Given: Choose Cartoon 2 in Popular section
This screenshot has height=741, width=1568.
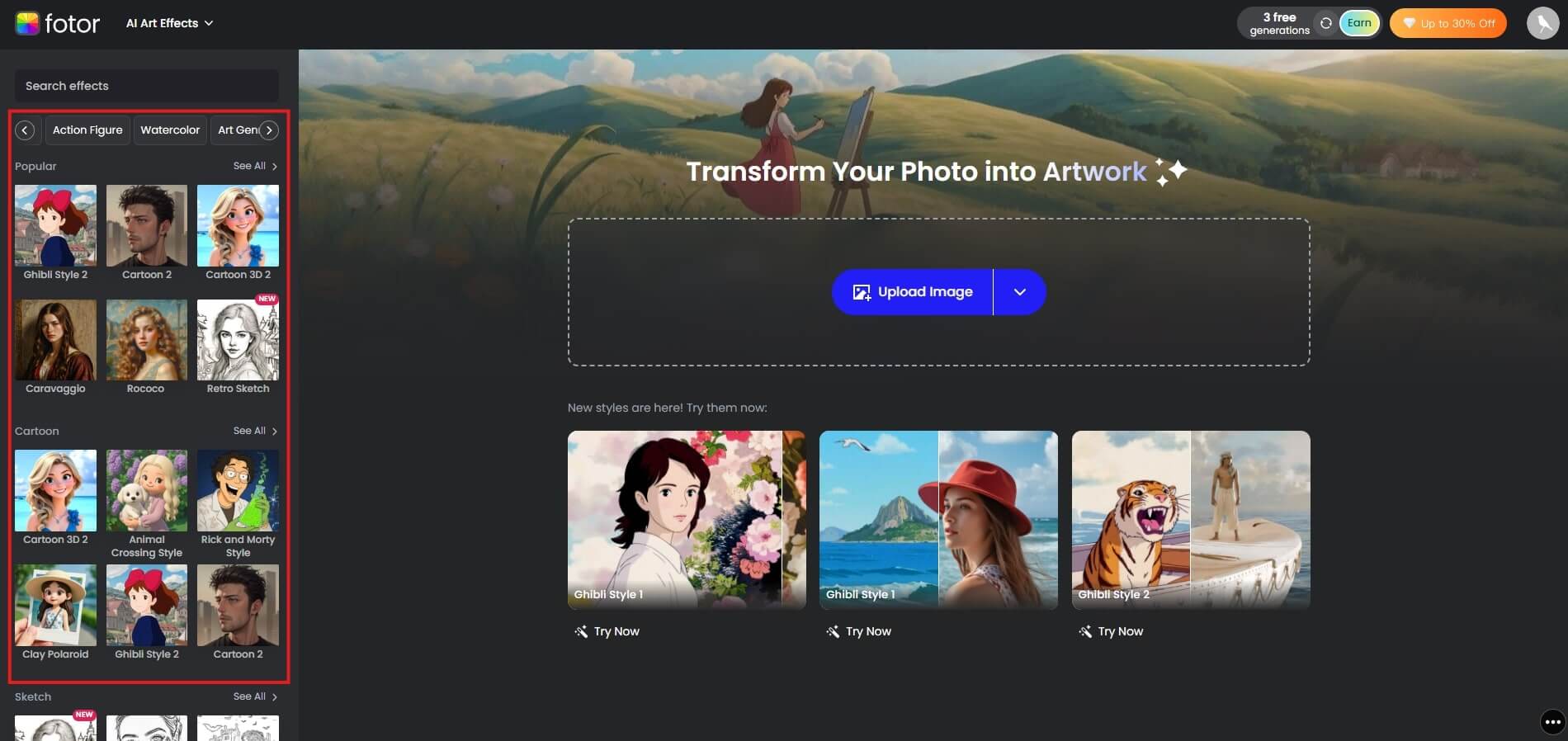Looking at the screenshot, I should coord(147,233).
